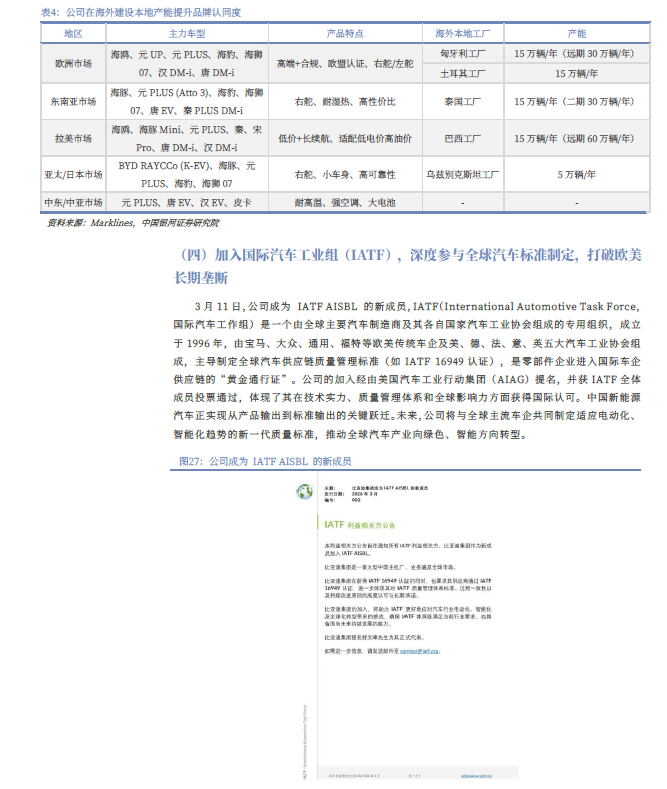
Task: Select the 匈牙利工厂 cell
Action: click(x=463, y=53)
